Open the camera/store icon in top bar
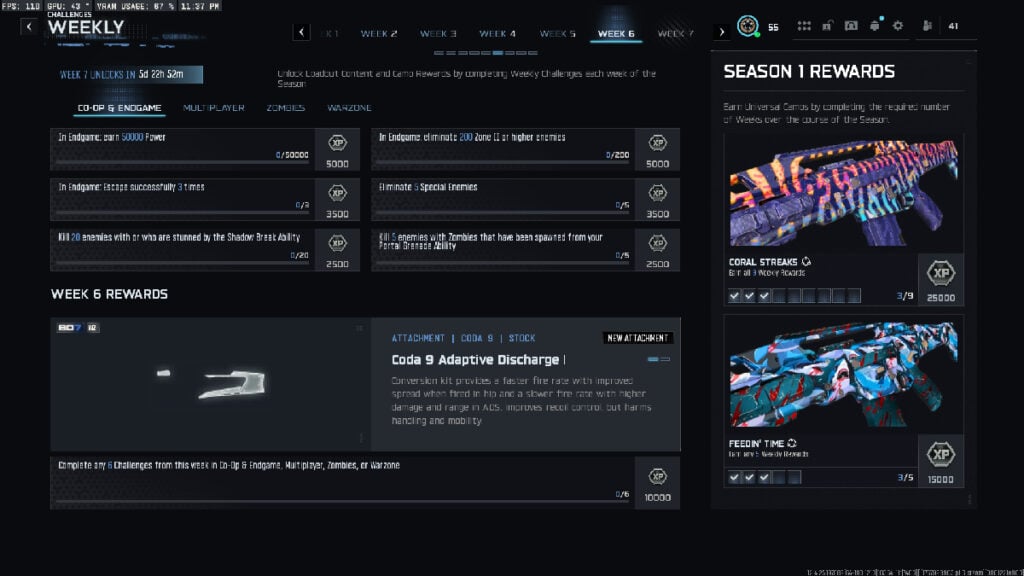The width and height of the screenshot is (1024, 576). (851, 25)
